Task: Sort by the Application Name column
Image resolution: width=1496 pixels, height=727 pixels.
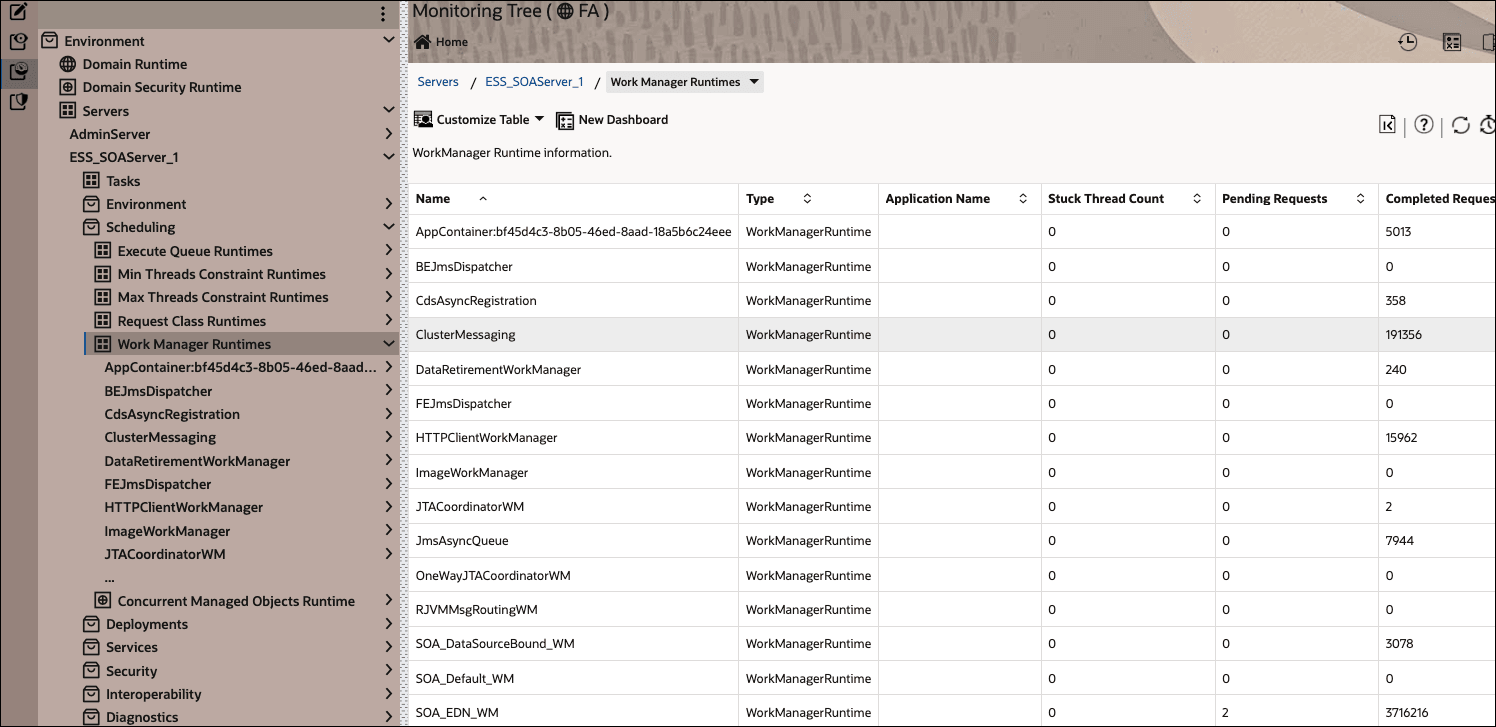Action: click(1023, 199)
